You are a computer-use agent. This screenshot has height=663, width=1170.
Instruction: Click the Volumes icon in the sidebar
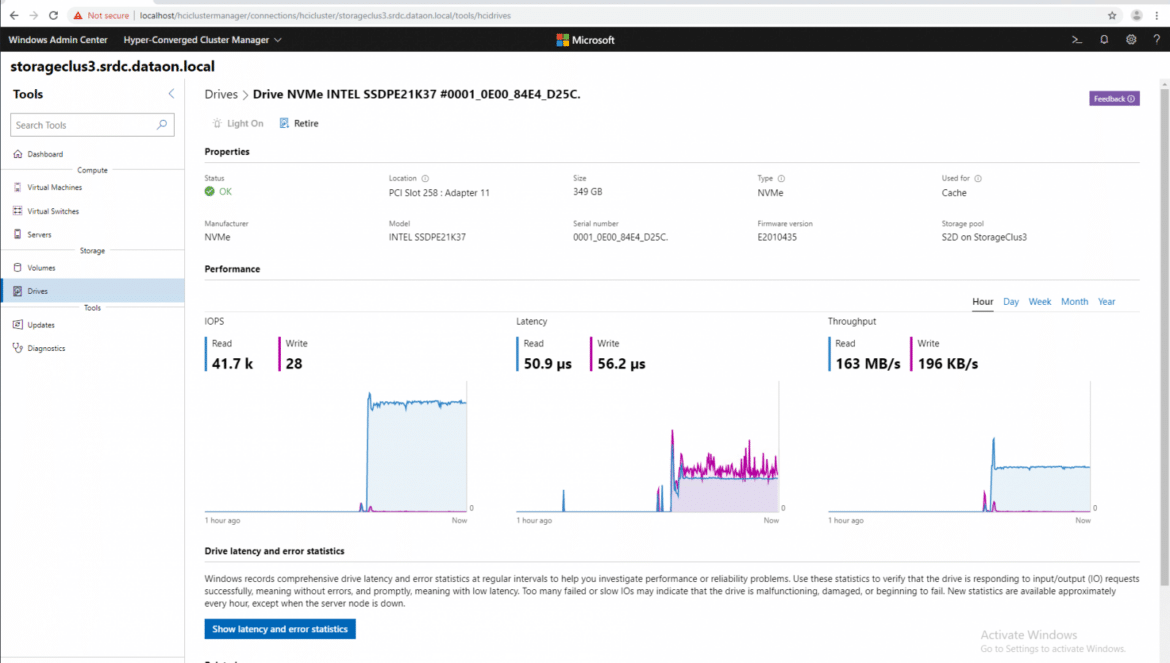[18, 267]
